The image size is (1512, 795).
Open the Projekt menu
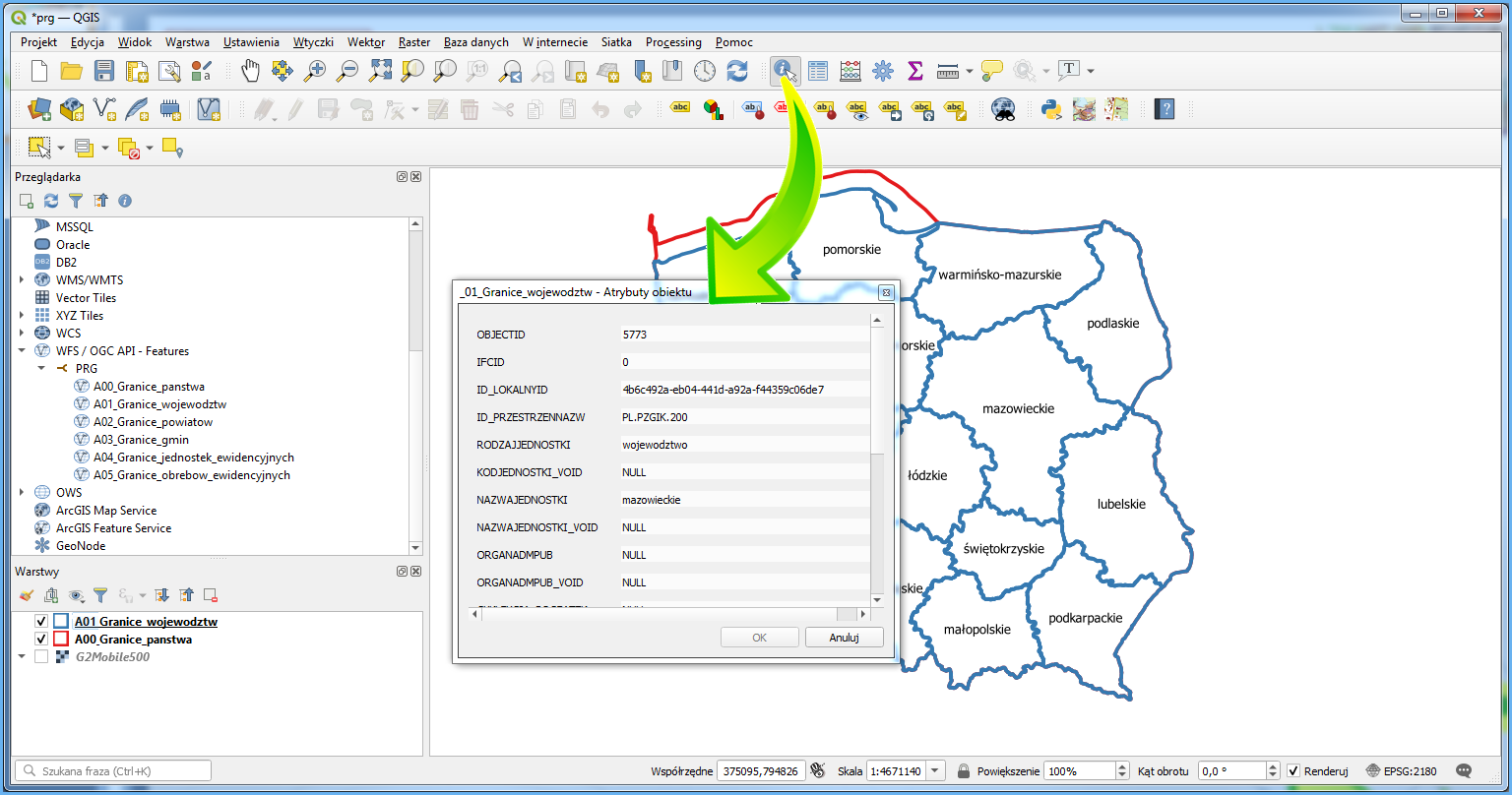pyautogui.click(x=39, y=42)
